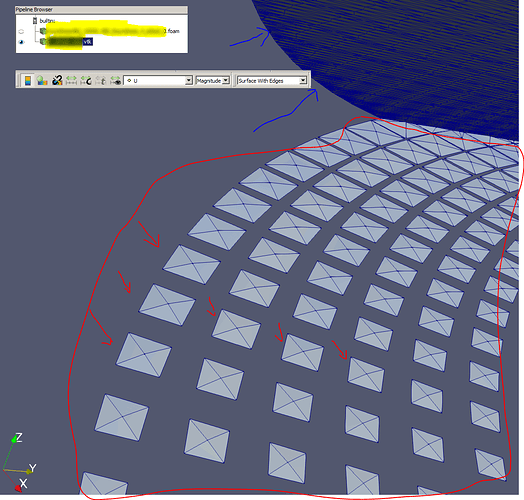Image resolution: width=524 pixels, height=500 pixels.
Task: Click the vtk source cube icon
Action: pyautogui.click(x=43, y=41)
